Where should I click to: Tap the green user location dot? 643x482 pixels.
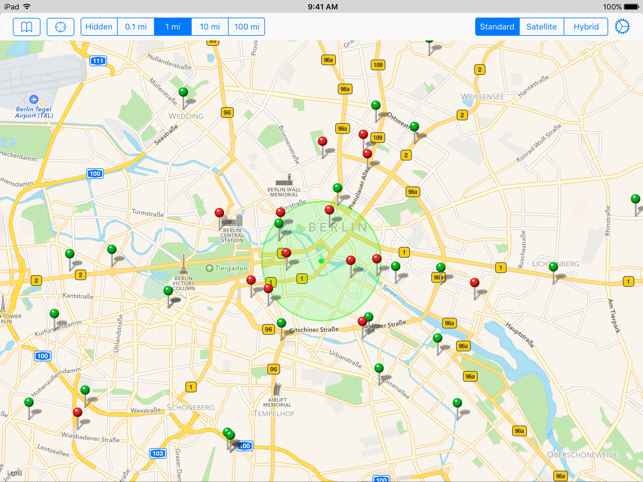[321, 261]
